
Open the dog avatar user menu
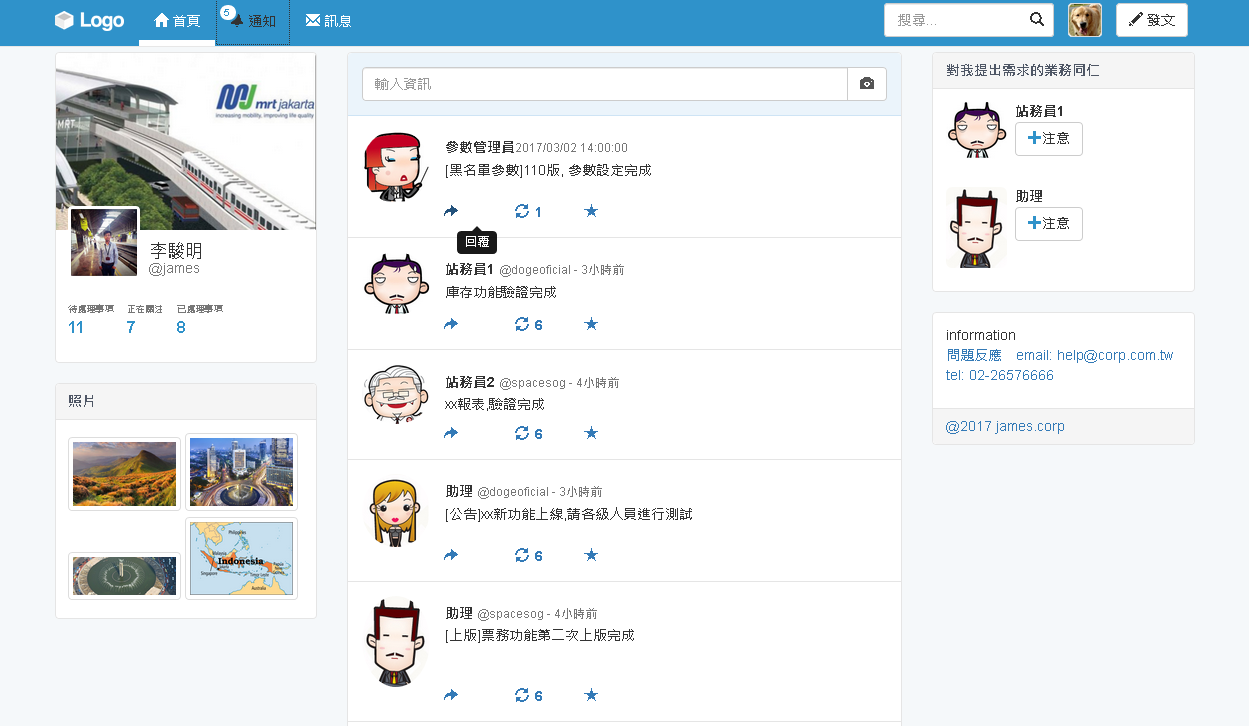[x=1084, y=20]
